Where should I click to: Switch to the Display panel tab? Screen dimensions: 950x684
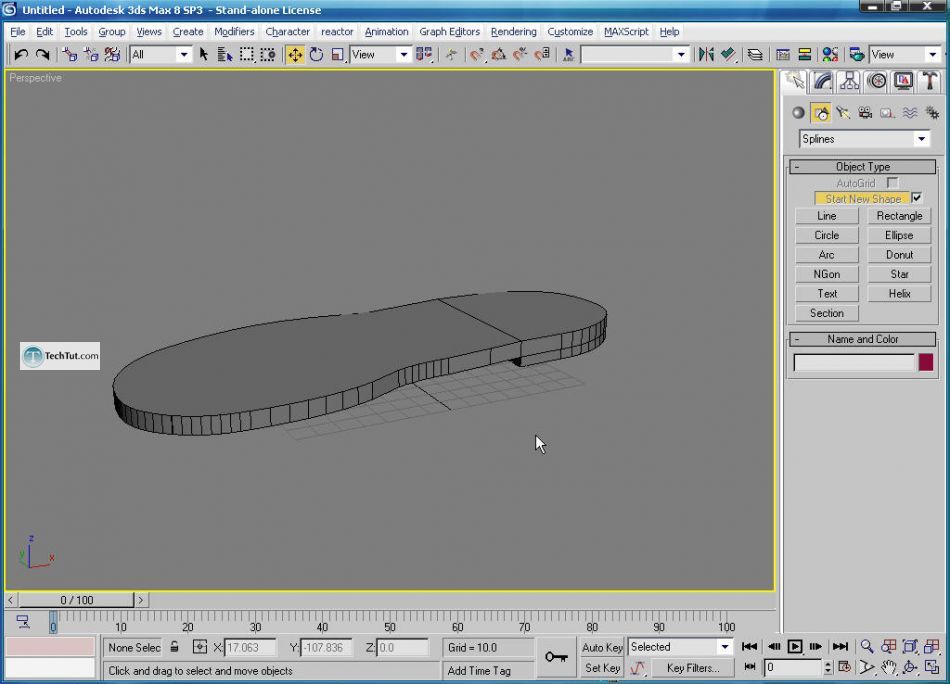[x=903, y=81]
